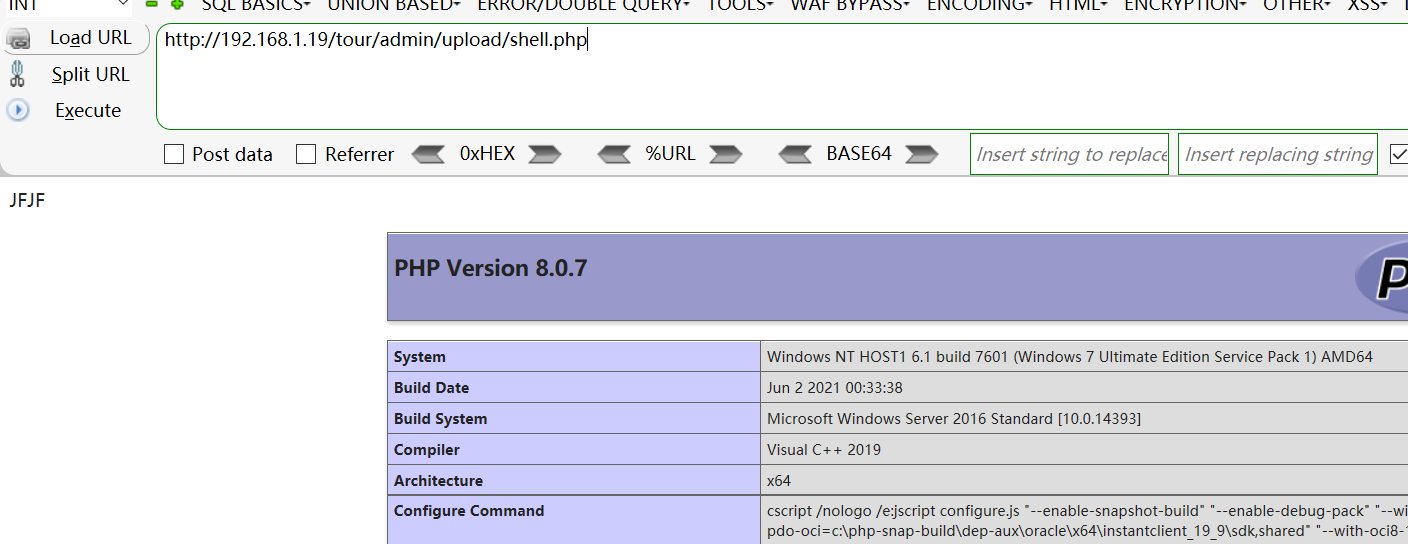Focus the 'Insert string to replace' field
This screenshot has height=544, width=1408.
pyautogui.click(x=1069, y=154)
